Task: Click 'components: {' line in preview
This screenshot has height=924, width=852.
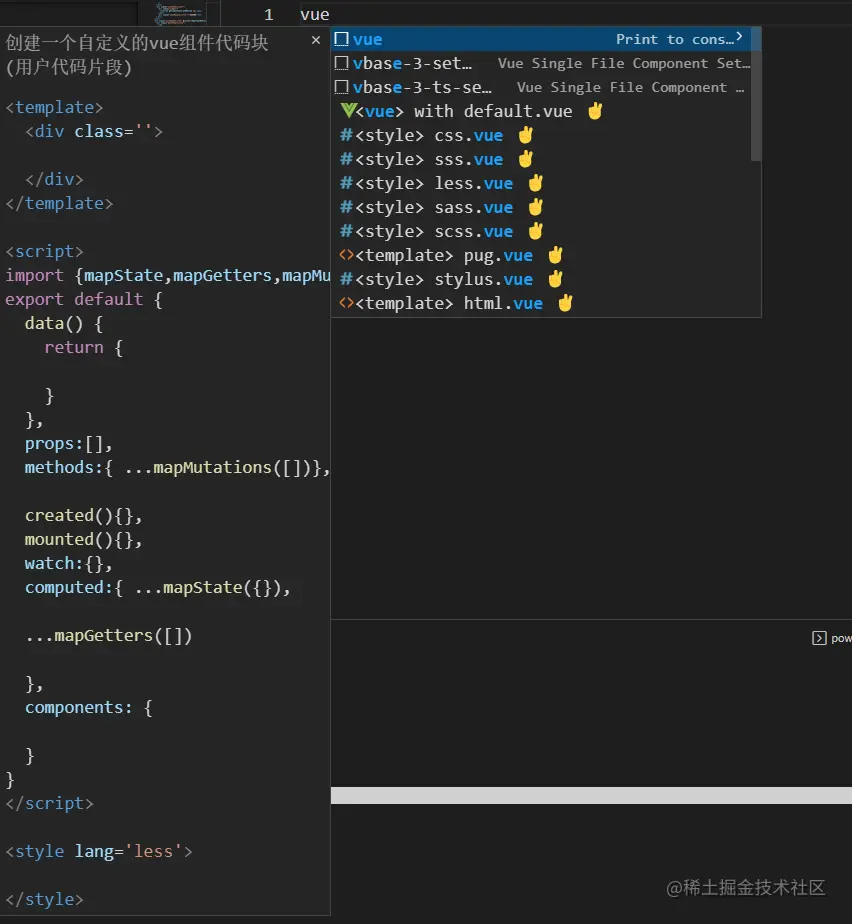Action: pos(88,708)
